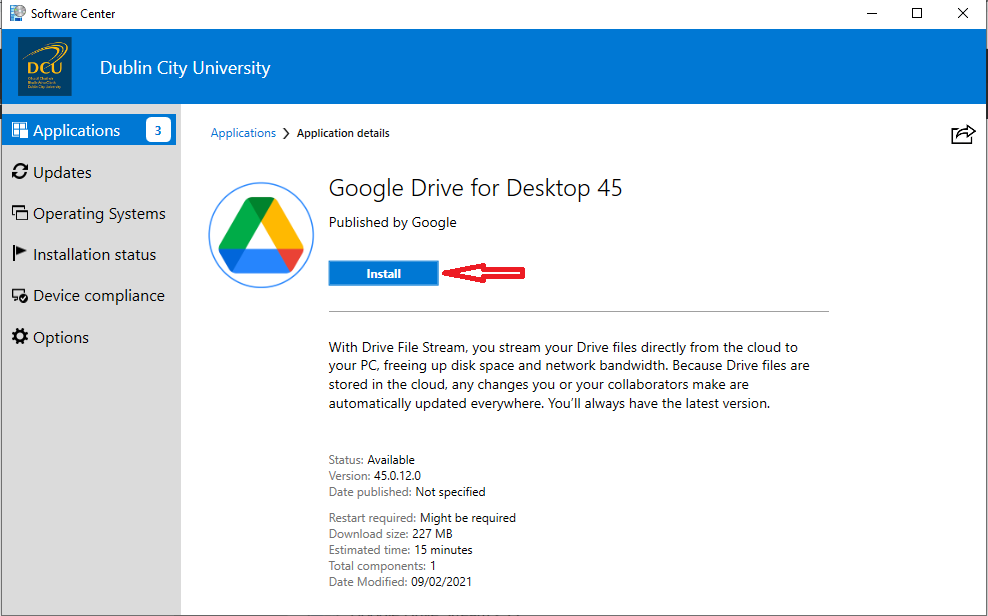Screen dimensions: 988x616
Task: Click the Device compliance icon
Action: tap(20, 295)
